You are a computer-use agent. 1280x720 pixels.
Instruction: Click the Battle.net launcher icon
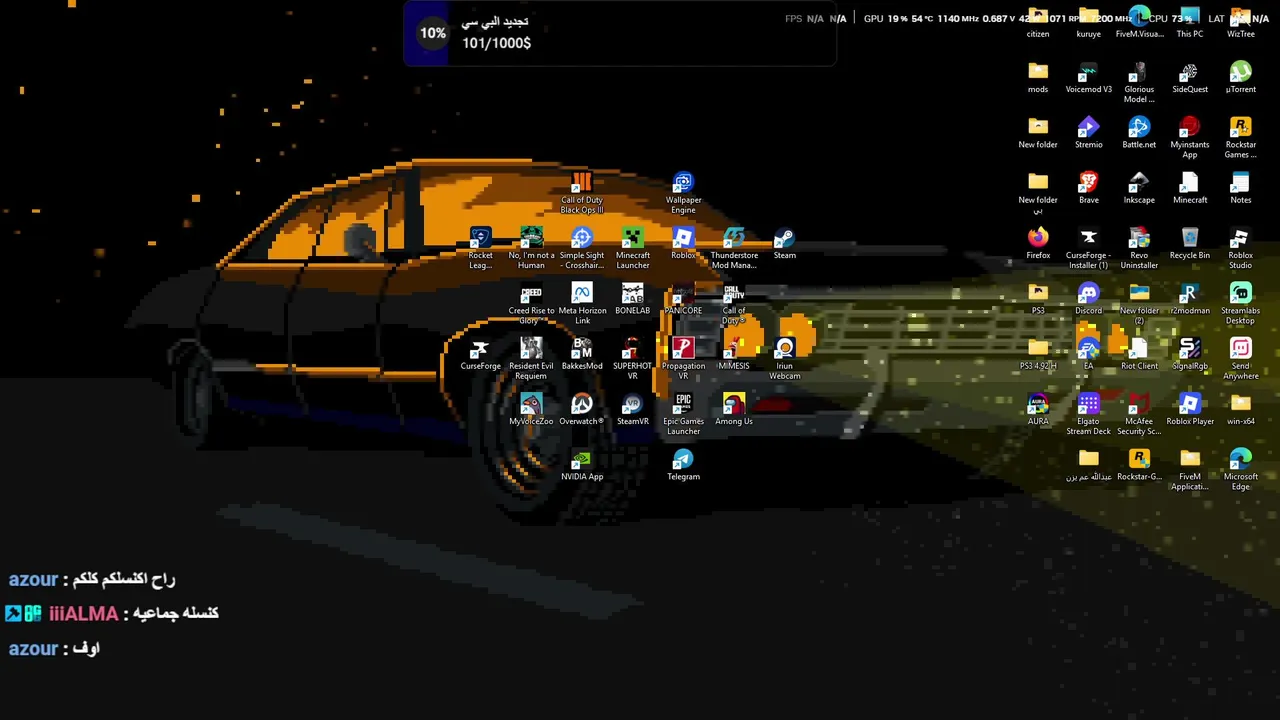click(x=1139, y=133)
